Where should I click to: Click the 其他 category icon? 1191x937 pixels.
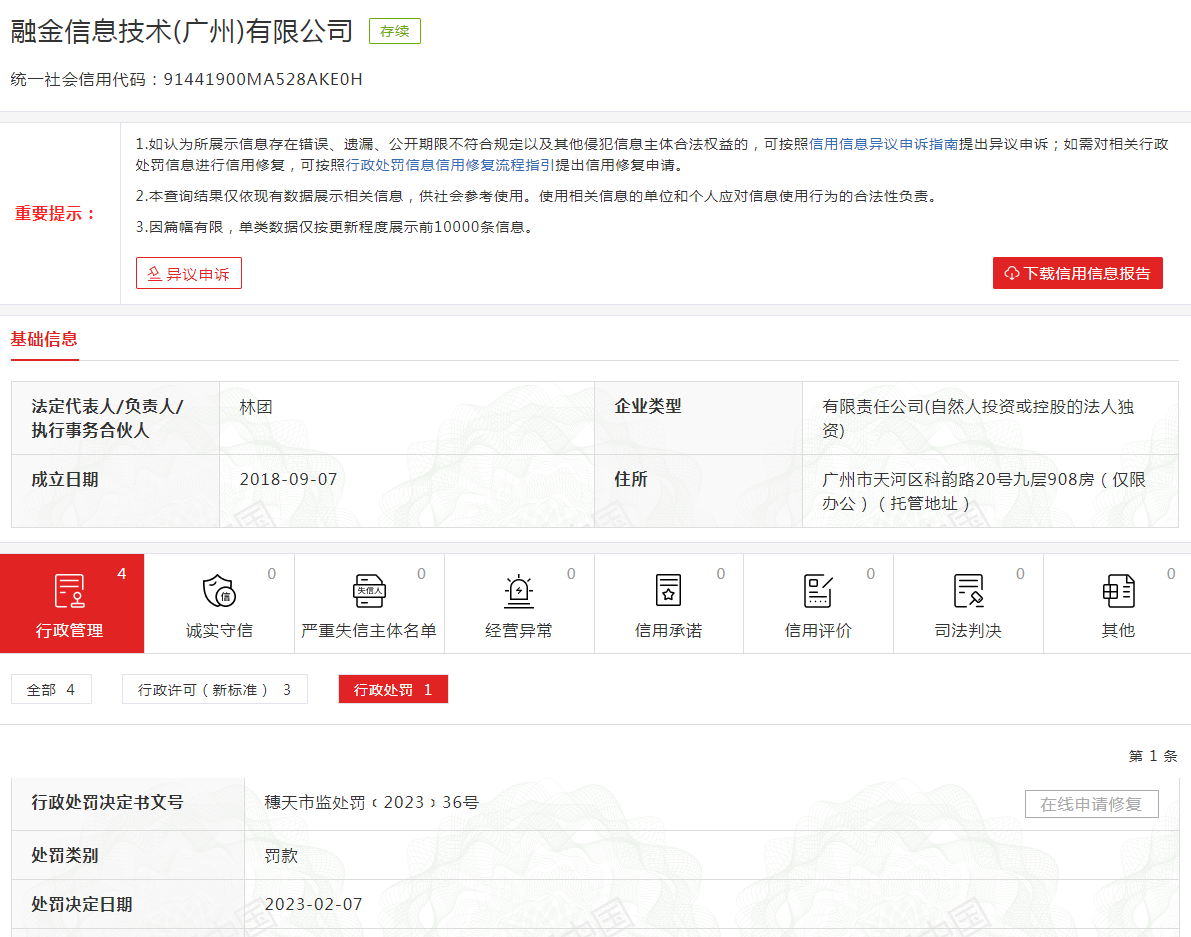1118,592
